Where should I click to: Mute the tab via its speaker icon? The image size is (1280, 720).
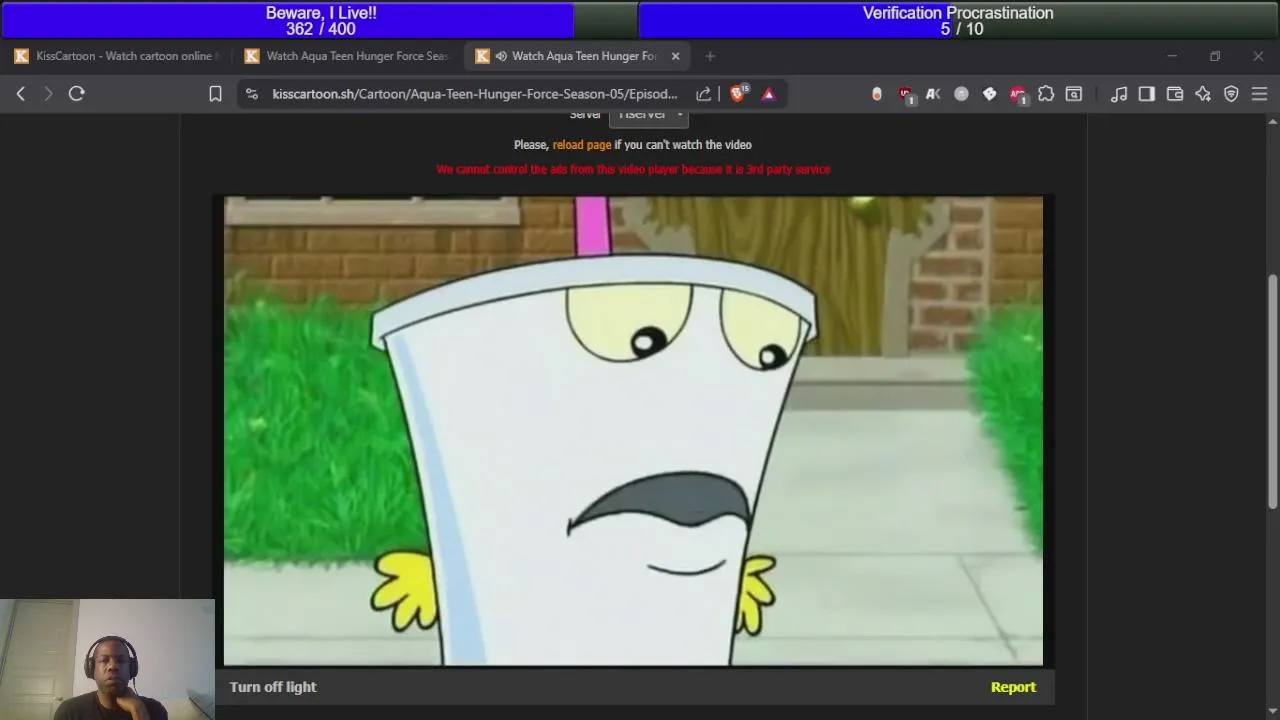(501, 56)
